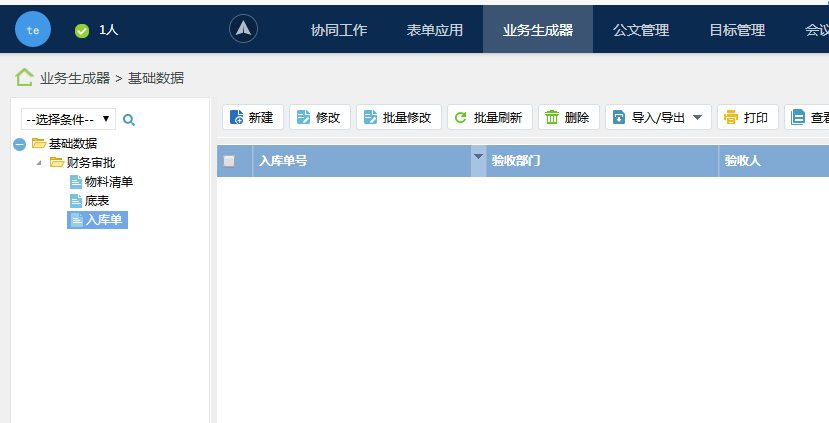Open the navigation arrow circle icon
This screenshot has height=423, width=829.
tap(243, 29)
